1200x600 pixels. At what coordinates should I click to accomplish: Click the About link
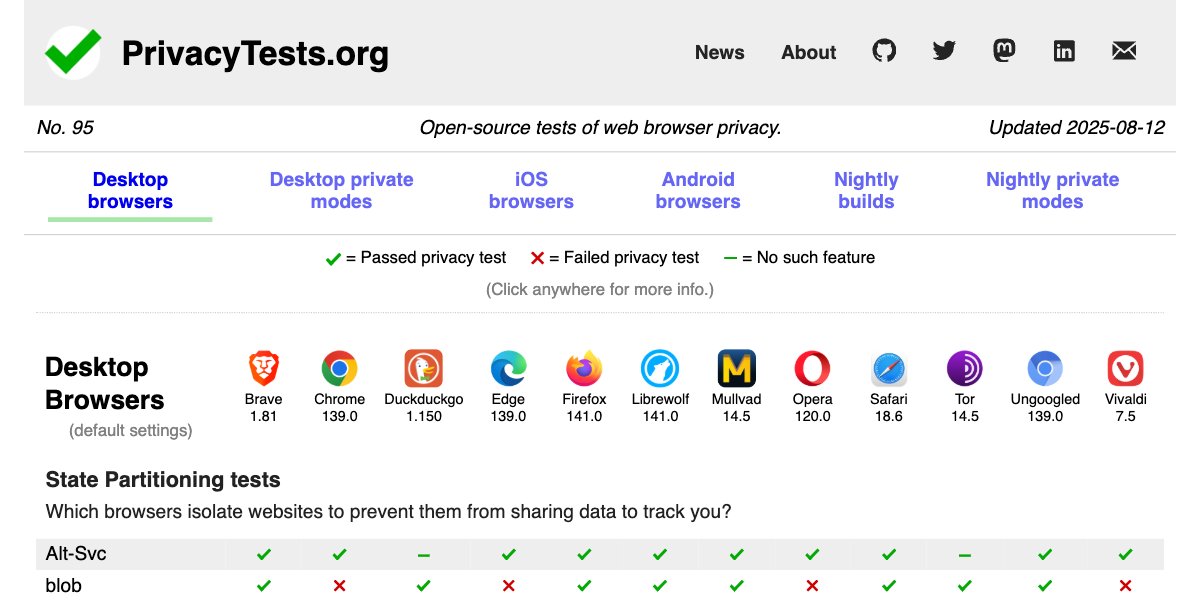[x=808, y=52]
